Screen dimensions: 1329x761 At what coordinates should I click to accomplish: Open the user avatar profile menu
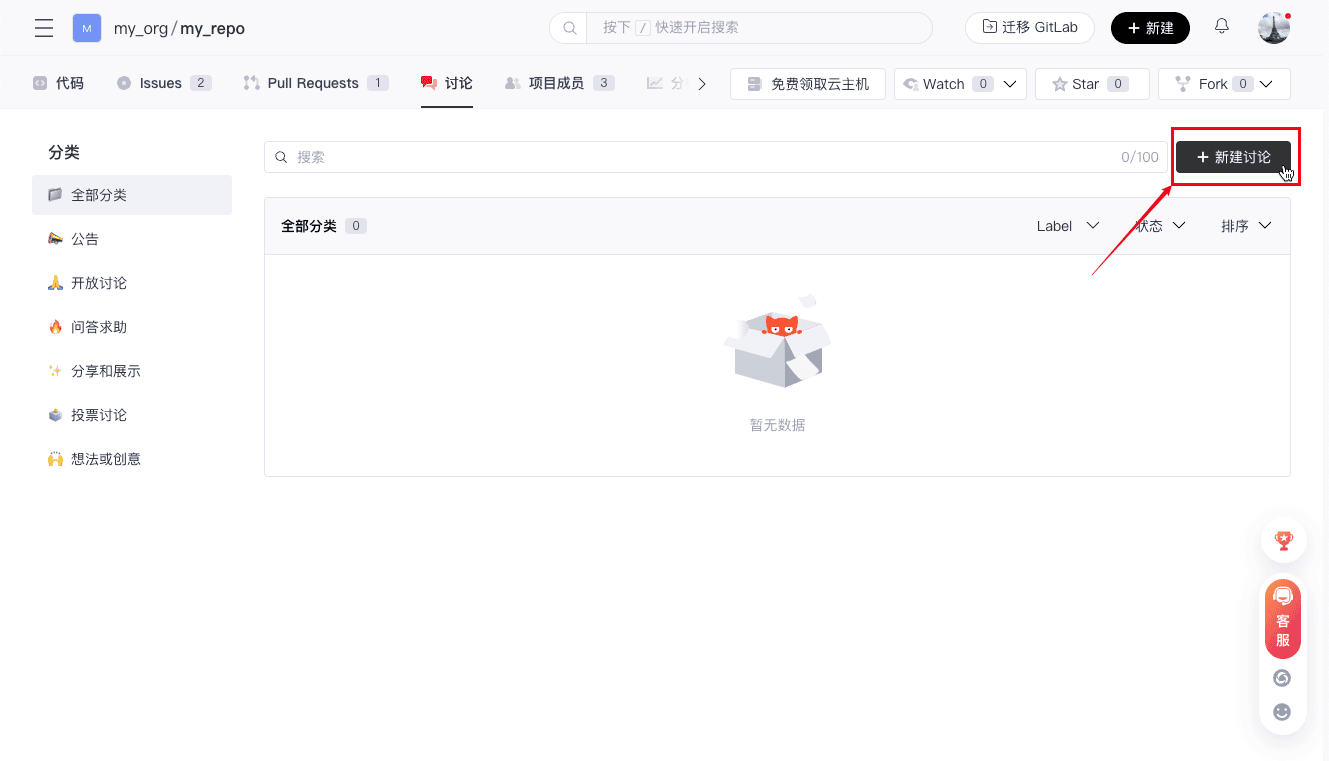[x=1273, y=28]
